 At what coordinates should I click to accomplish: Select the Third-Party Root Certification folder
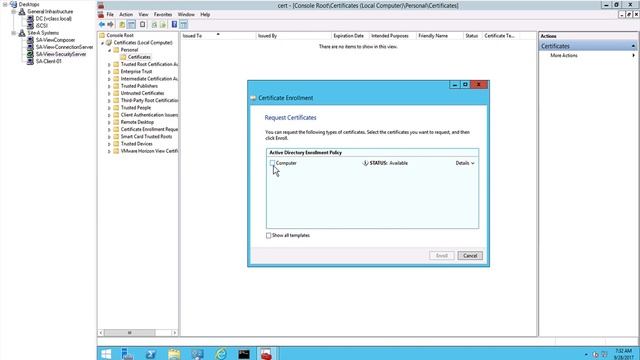click(x=149, y=100)
